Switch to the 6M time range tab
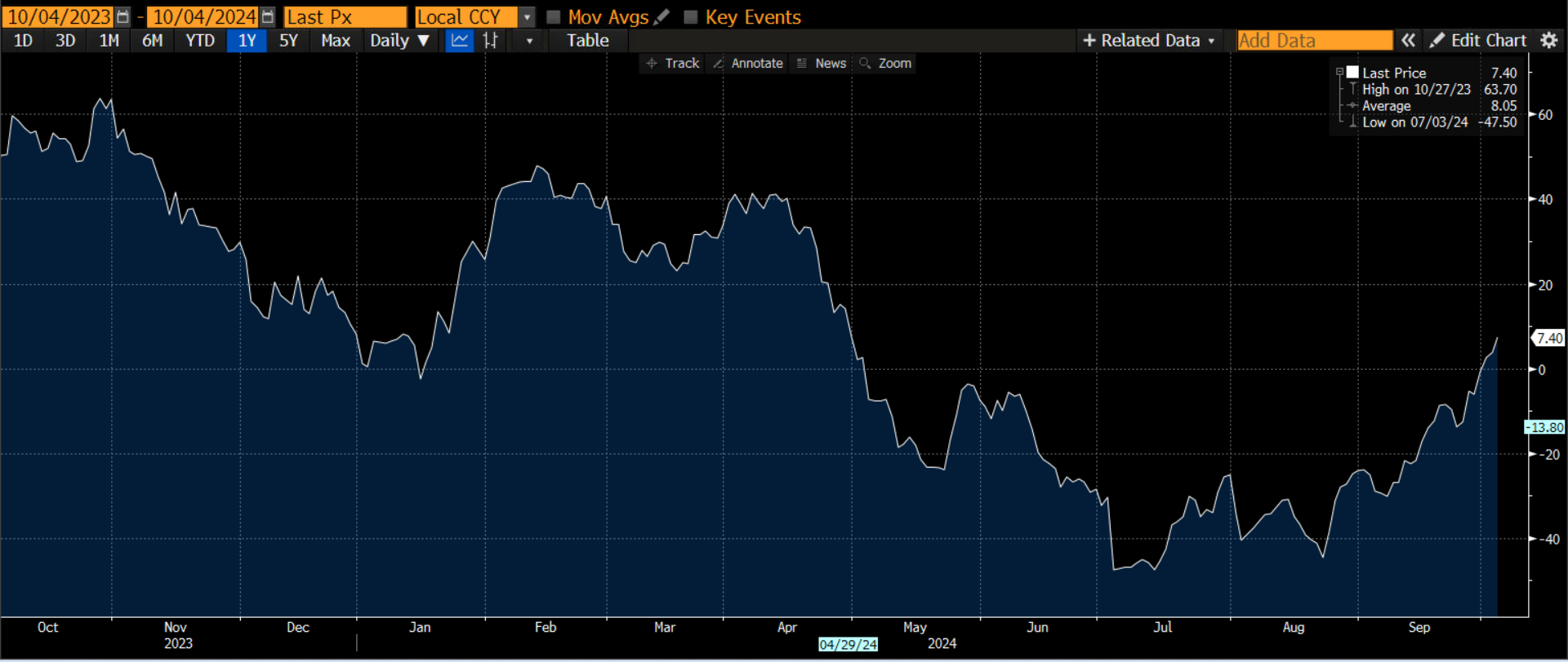The height and width of the screenshot is (662, 1568). pos(153,41)
